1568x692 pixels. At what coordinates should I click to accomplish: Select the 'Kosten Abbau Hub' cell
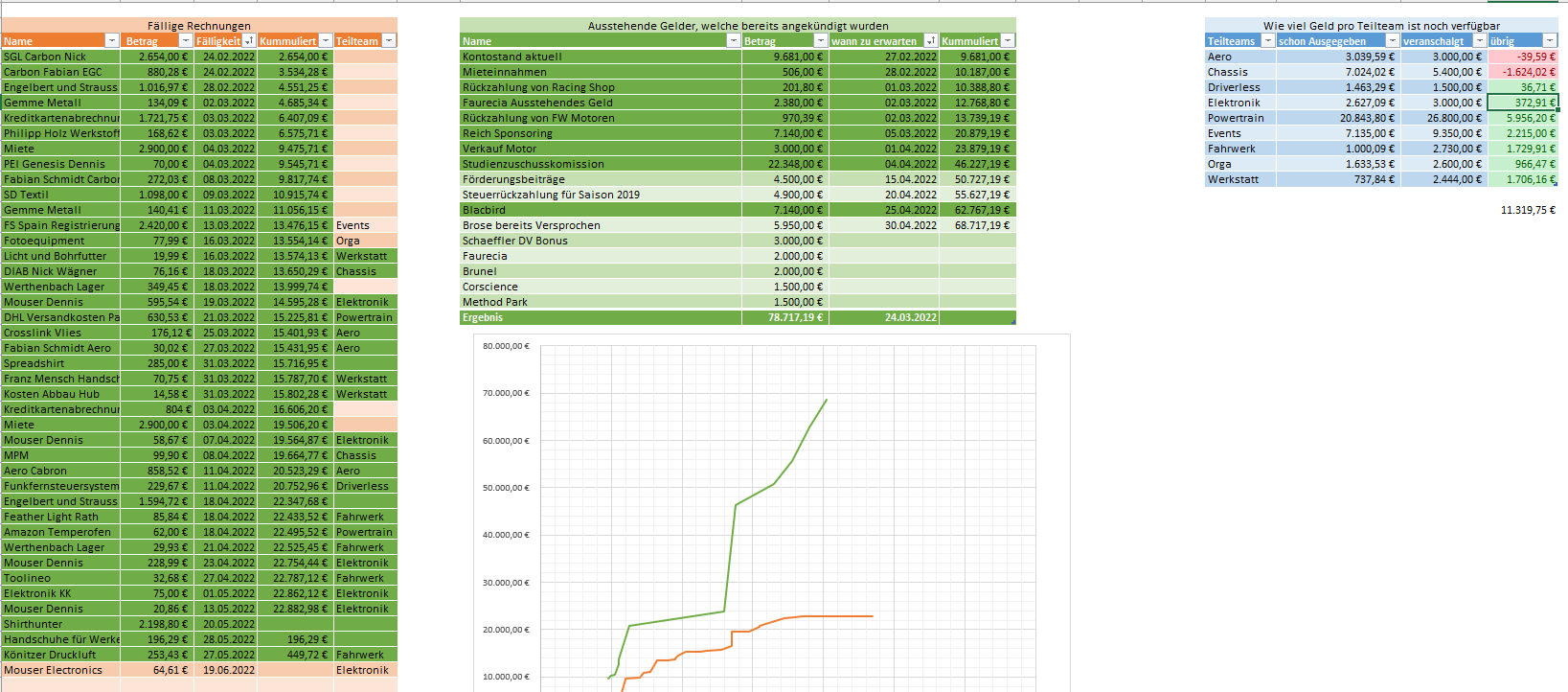60,394
